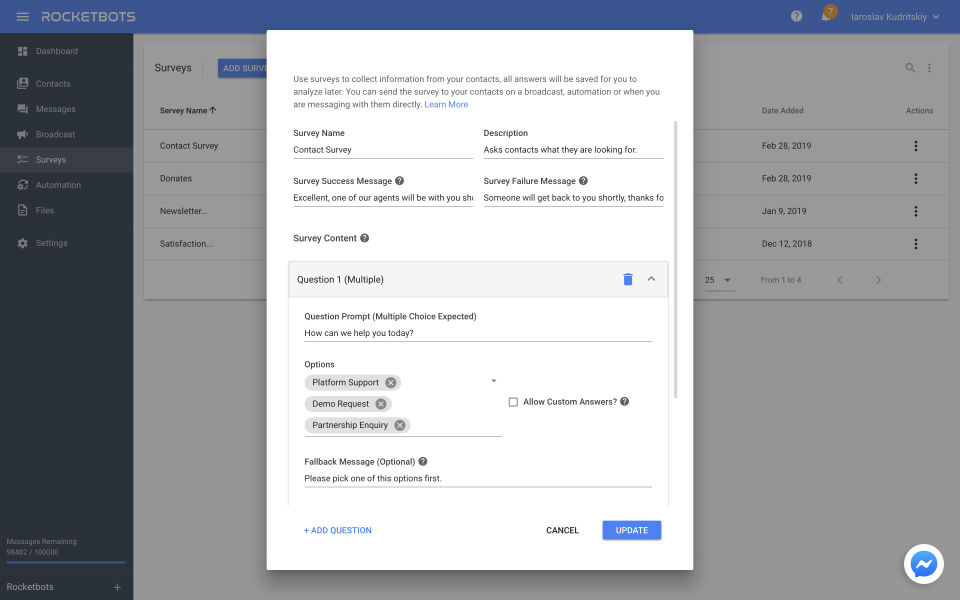Remove the Demo Request option chip
The image size is (960, 600).
click(381, 404)
